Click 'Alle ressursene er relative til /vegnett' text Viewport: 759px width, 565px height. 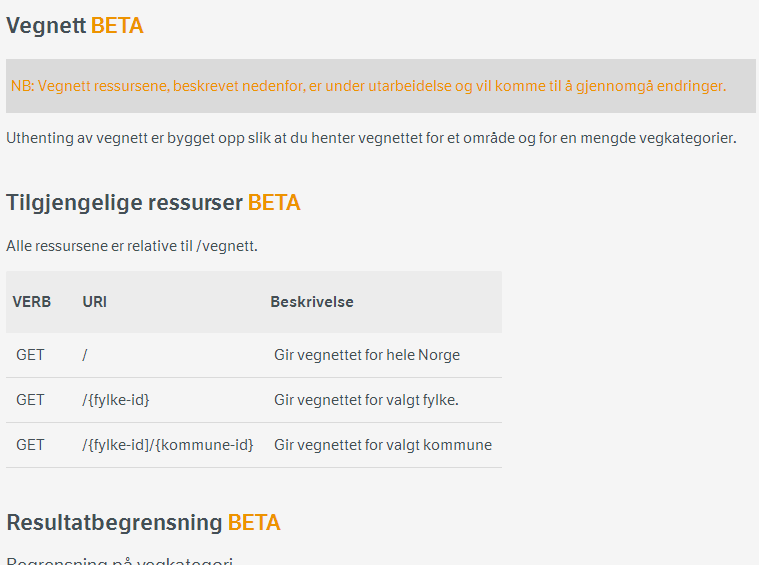[x=132, y=246]
